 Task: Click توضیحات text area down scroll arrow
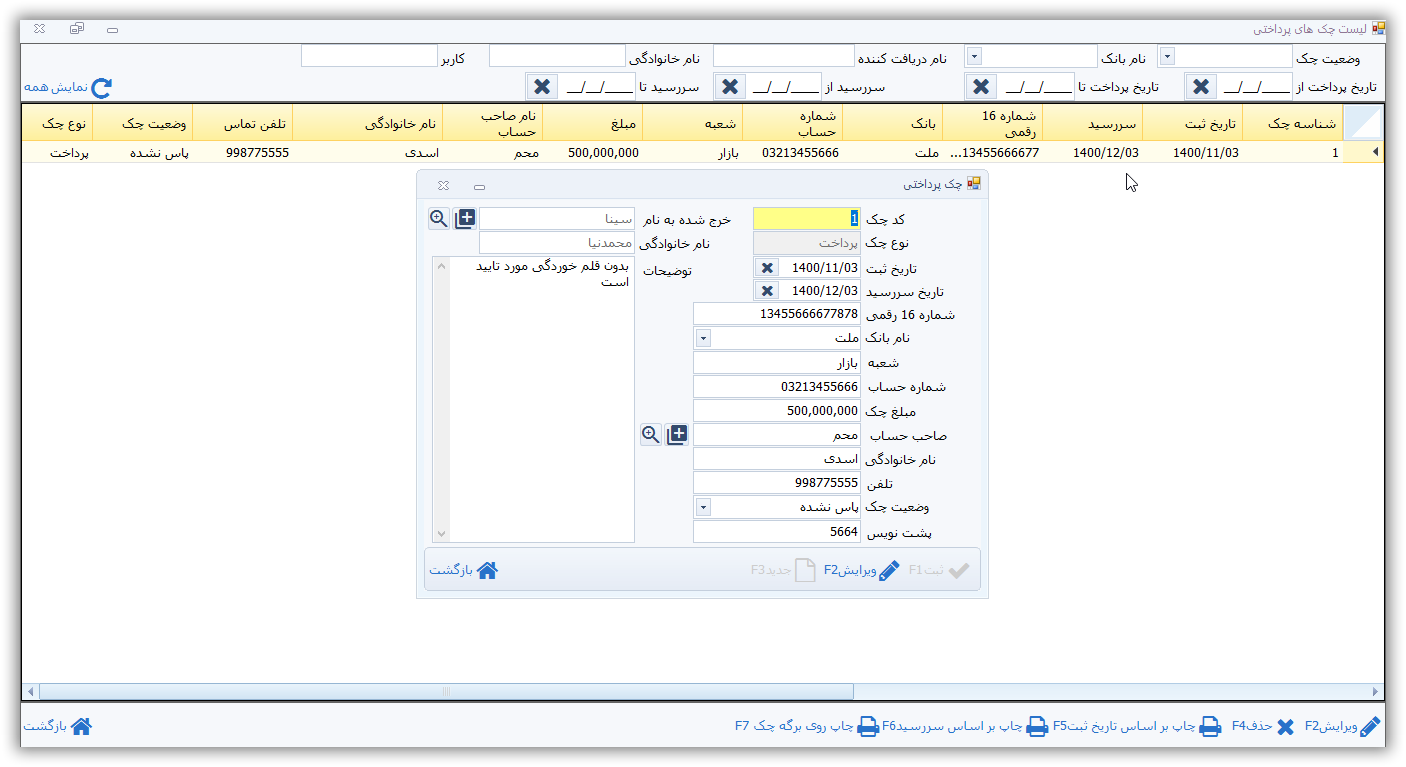coord(441,534)
